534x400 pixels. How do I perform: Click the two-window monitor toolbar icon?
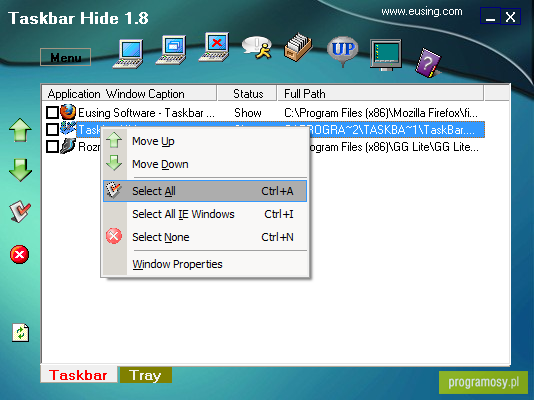(171, 50)
